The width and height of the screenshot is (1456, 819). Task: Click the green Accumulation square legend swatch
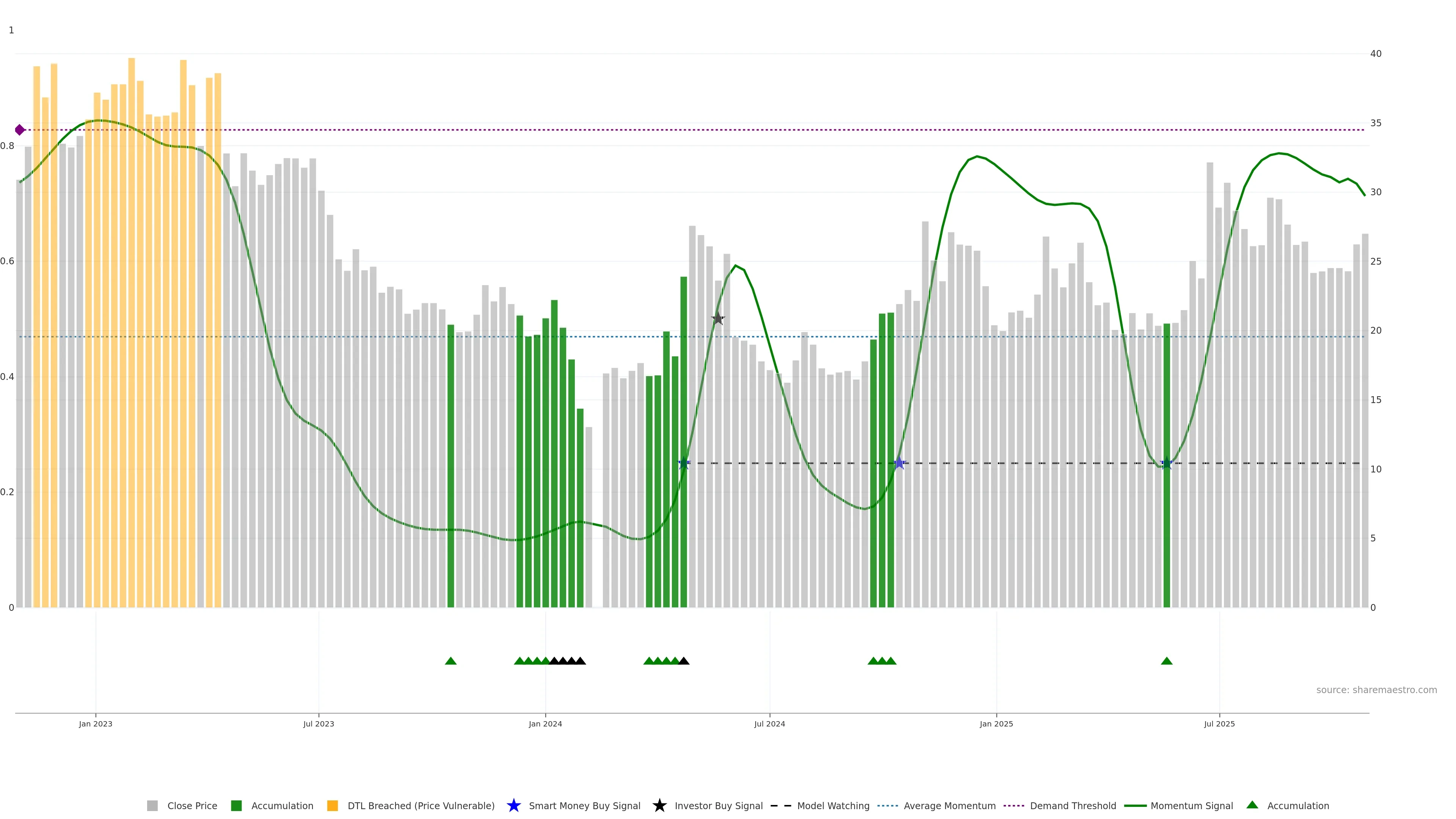[x=236, y=805]
